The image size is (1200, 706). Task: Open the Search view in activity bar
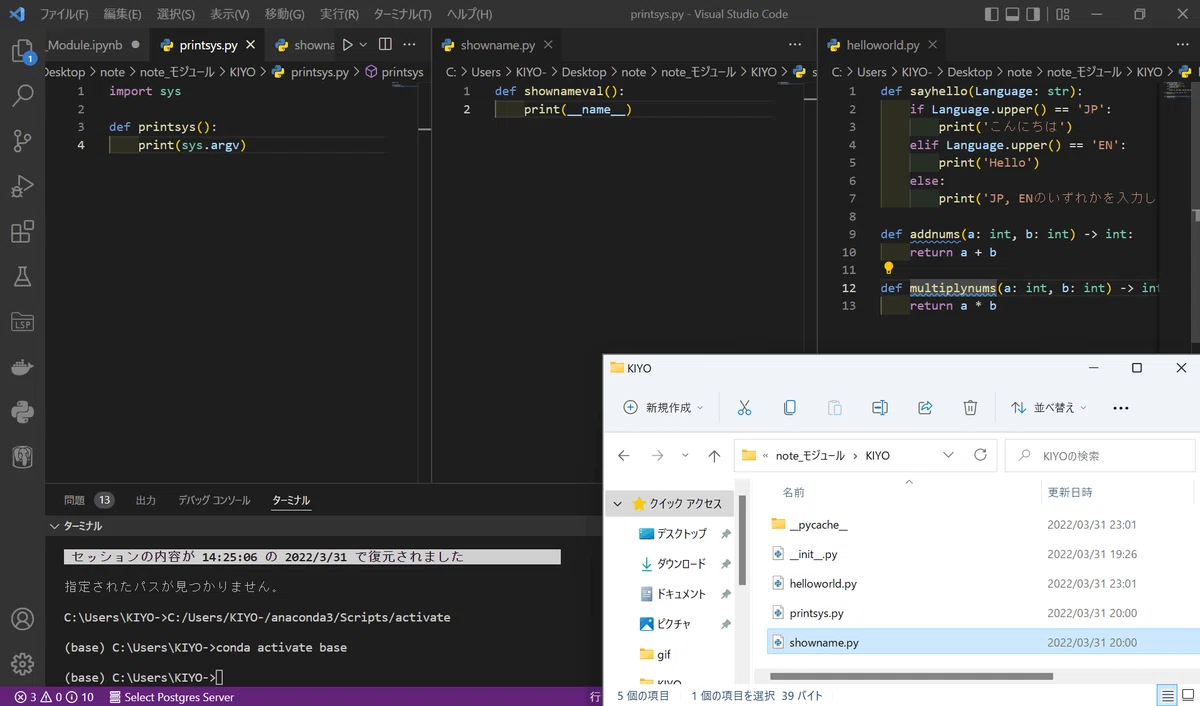click(22, 96)
